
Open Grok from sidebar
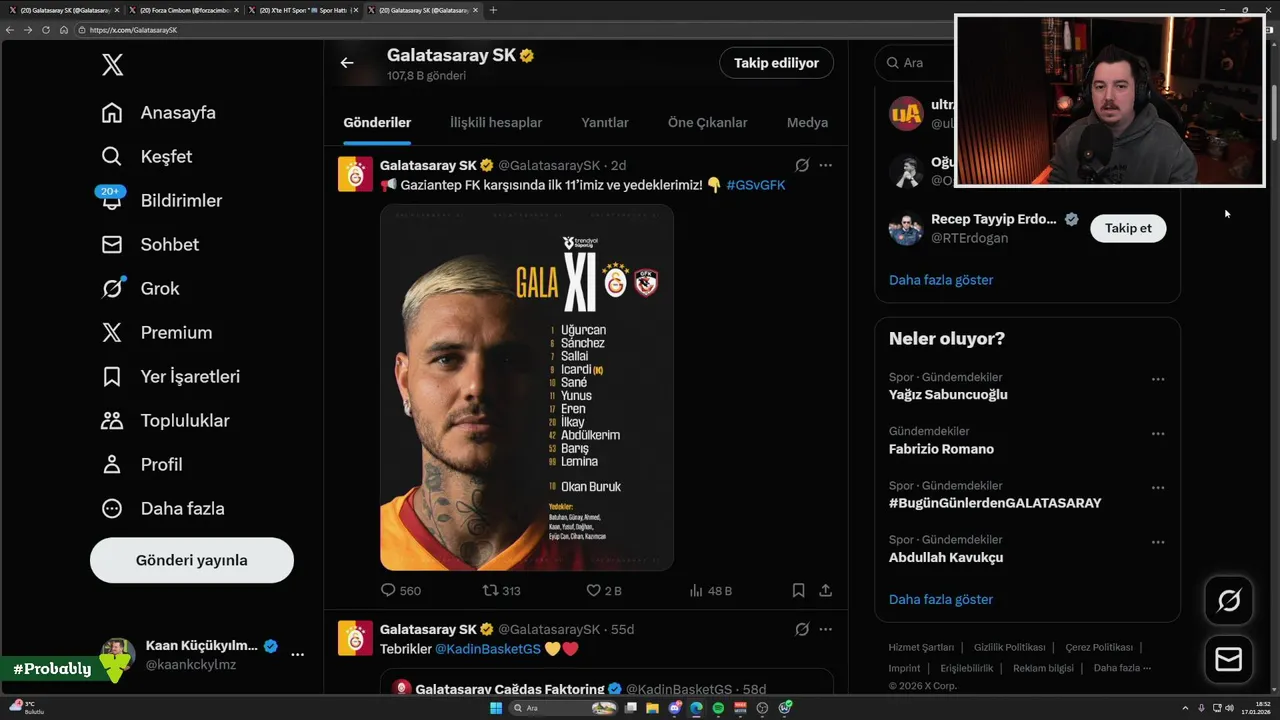pyautogui.click(x=141, y=289)
